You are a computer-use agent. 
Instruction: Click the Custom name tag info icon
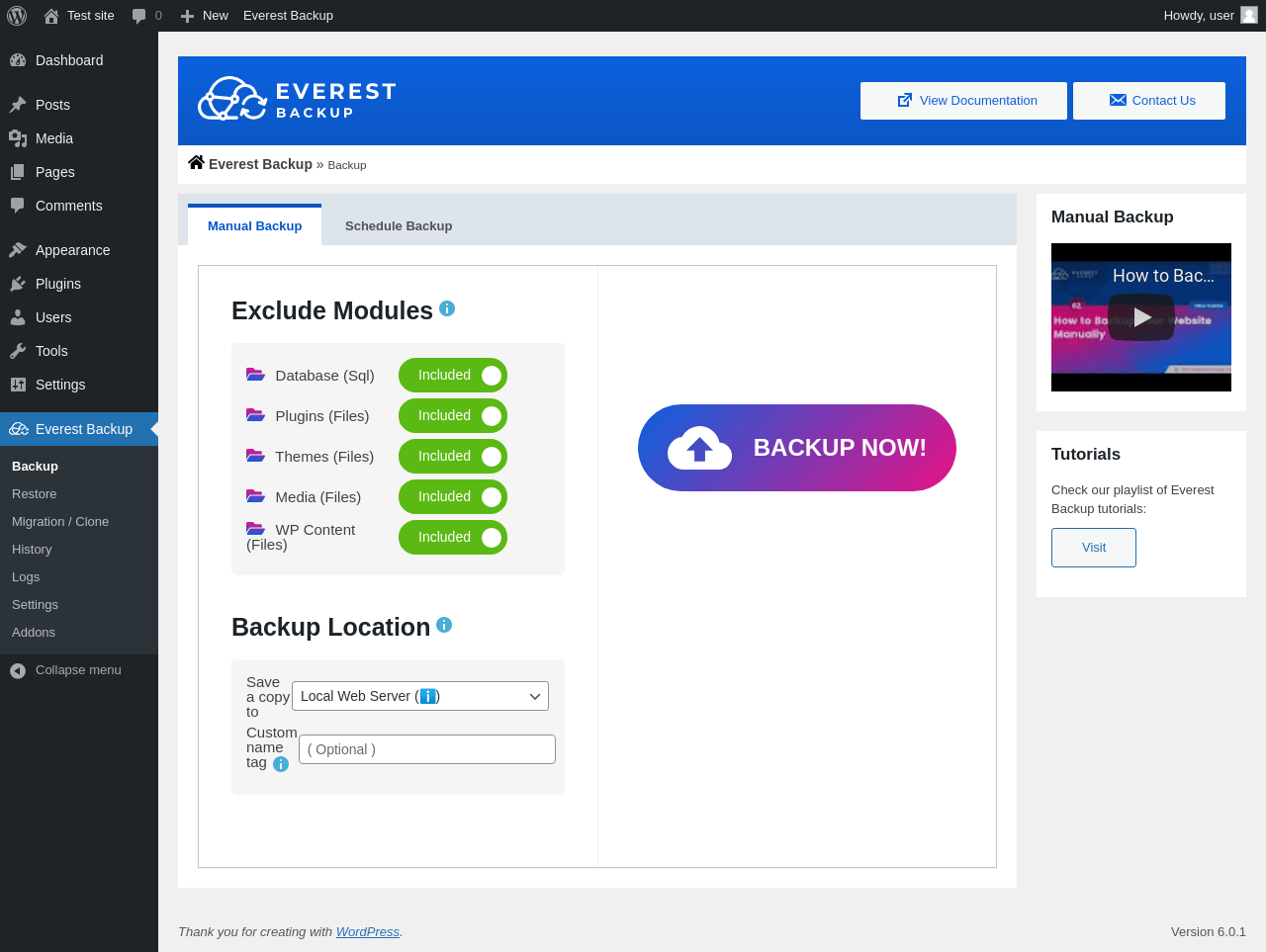[x=281, y=764]
